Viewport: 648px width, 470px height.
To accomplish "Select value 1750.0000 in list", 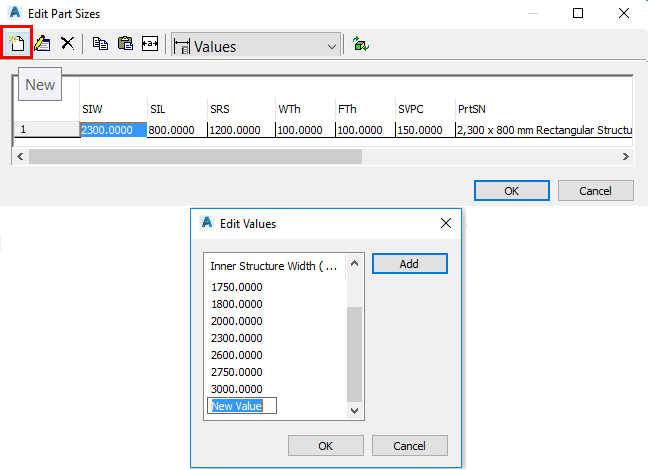I will click(x=237, y=287).
